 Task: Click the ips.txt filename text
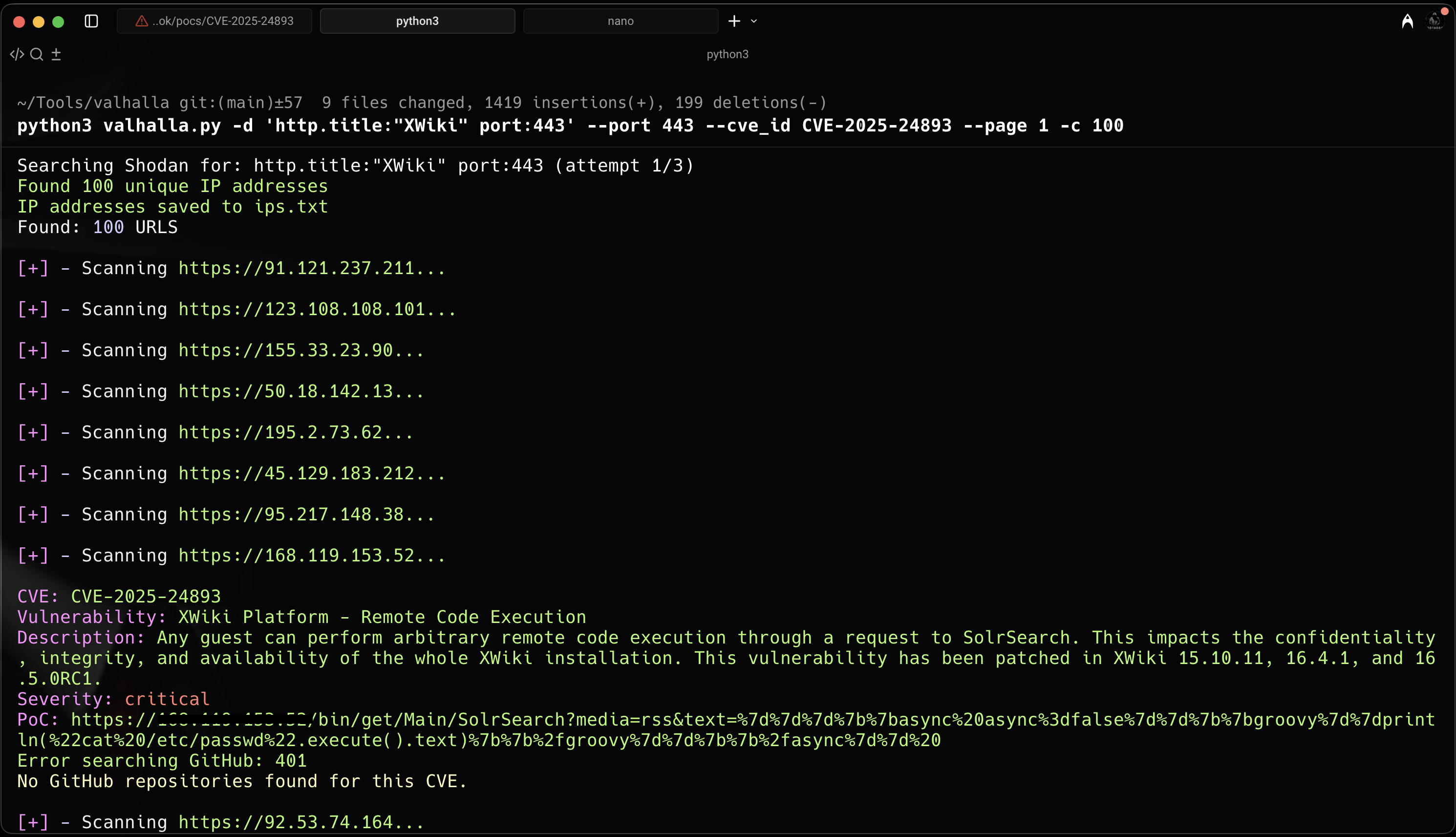(x=291, y=206)
